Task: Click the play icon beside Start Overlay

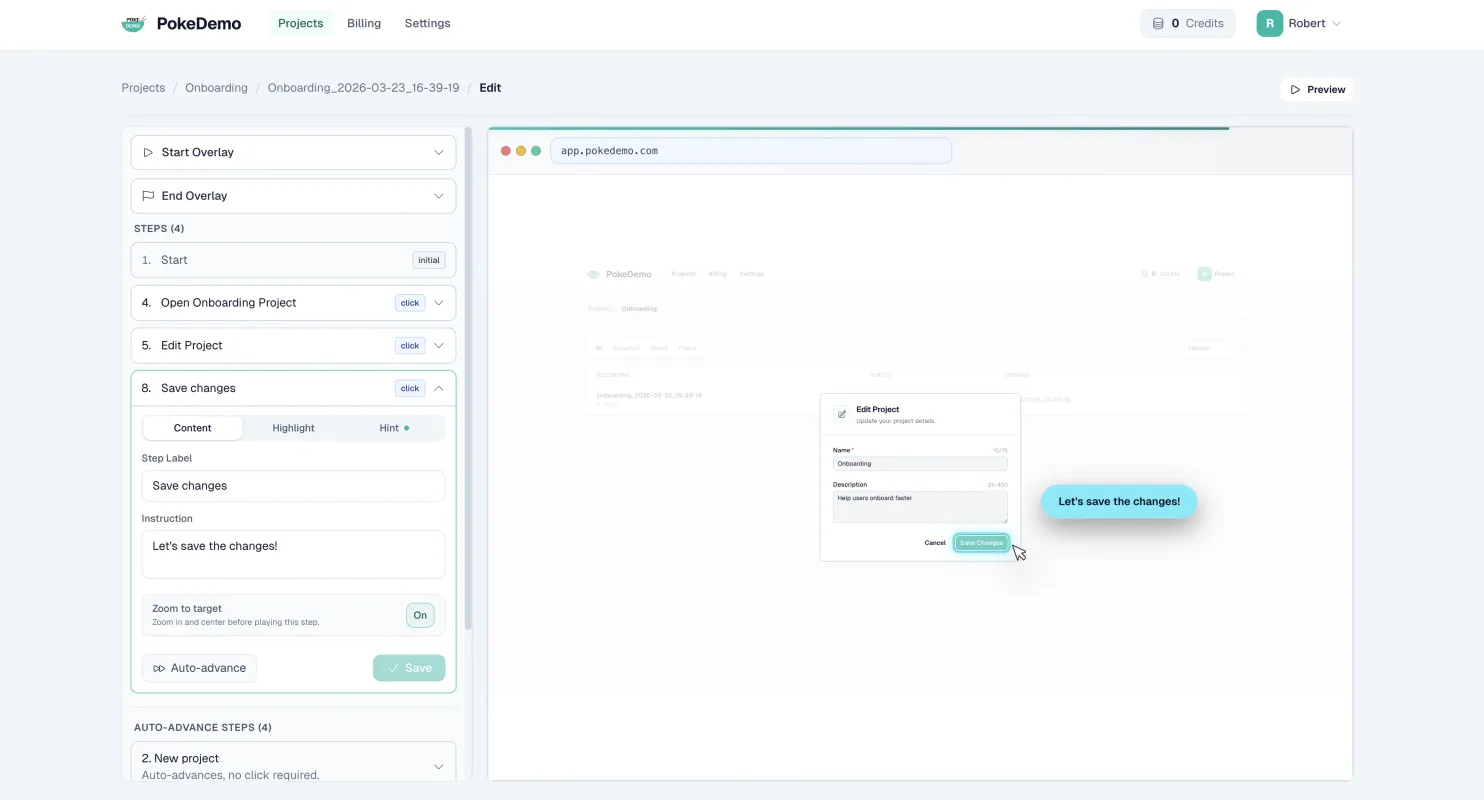Action: tap(148, 153)
